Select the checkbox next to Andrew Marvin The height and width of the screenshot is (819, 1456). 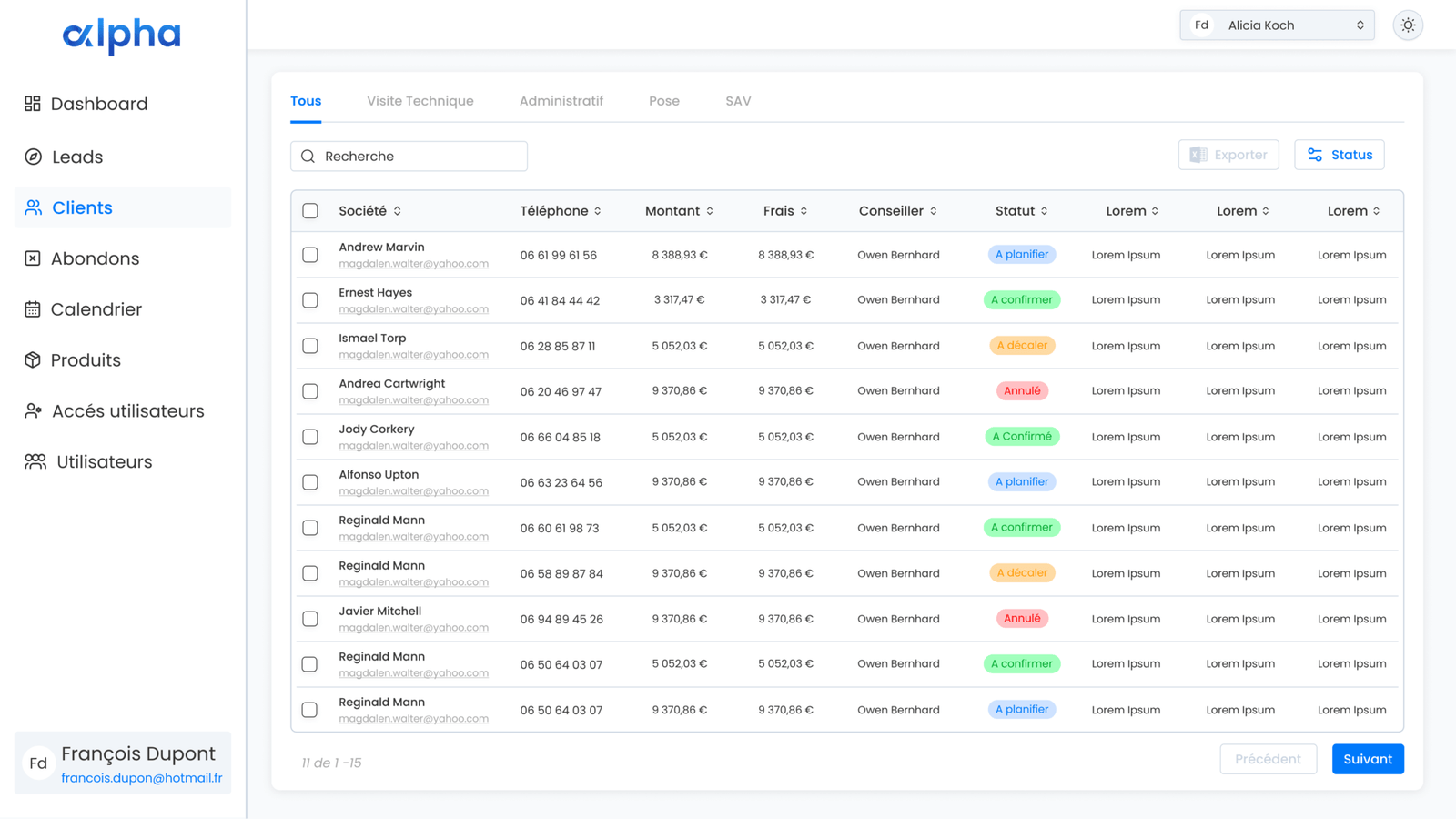pyautogui.click(x=309, y=255)
